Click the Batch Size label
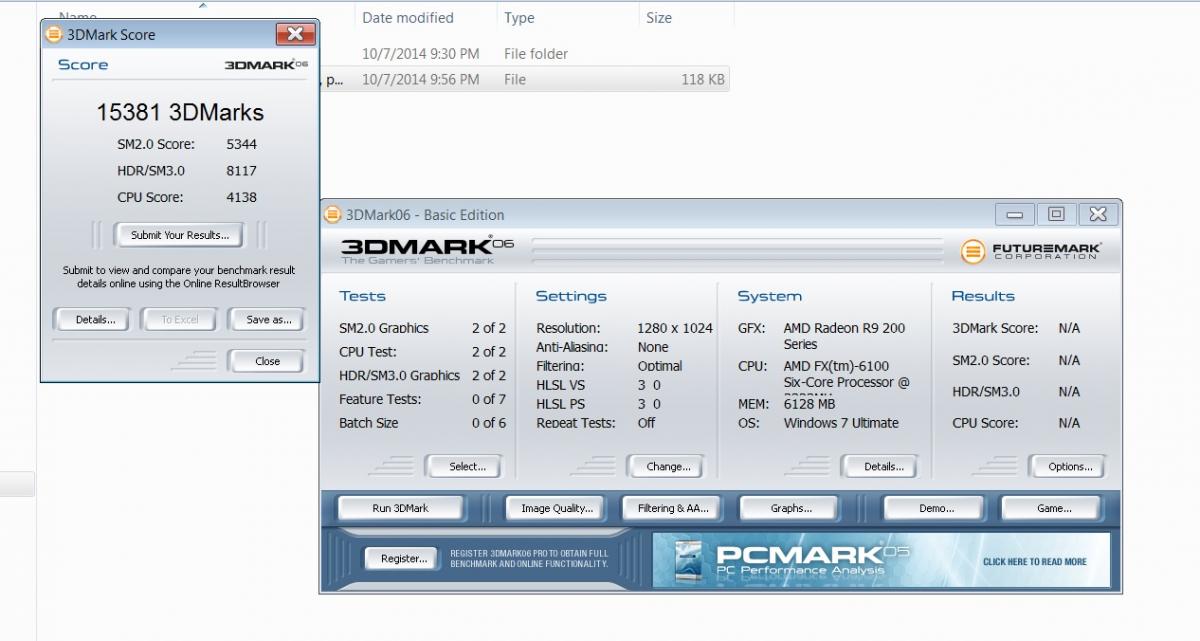This screenshot has width=1200, height=641. [369, 423]
